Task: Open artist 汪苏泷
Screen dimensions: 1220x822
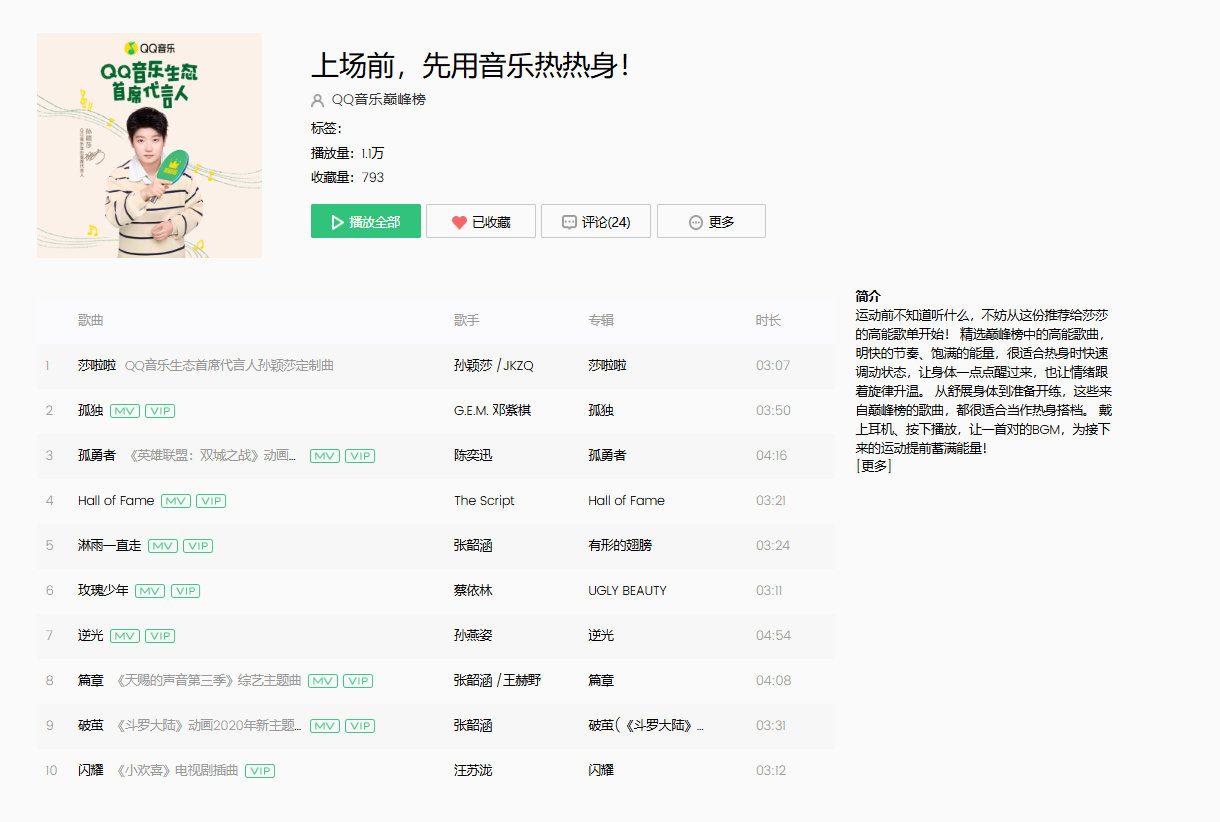Action: (473, 771)
